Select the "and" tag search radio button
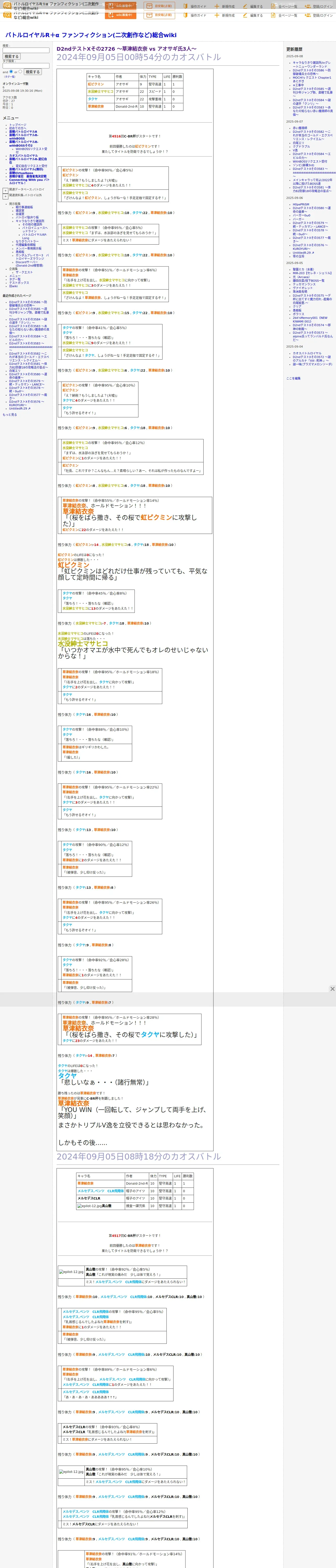Viewport: 336px width, 1568px height. click(x=11, y=71)
